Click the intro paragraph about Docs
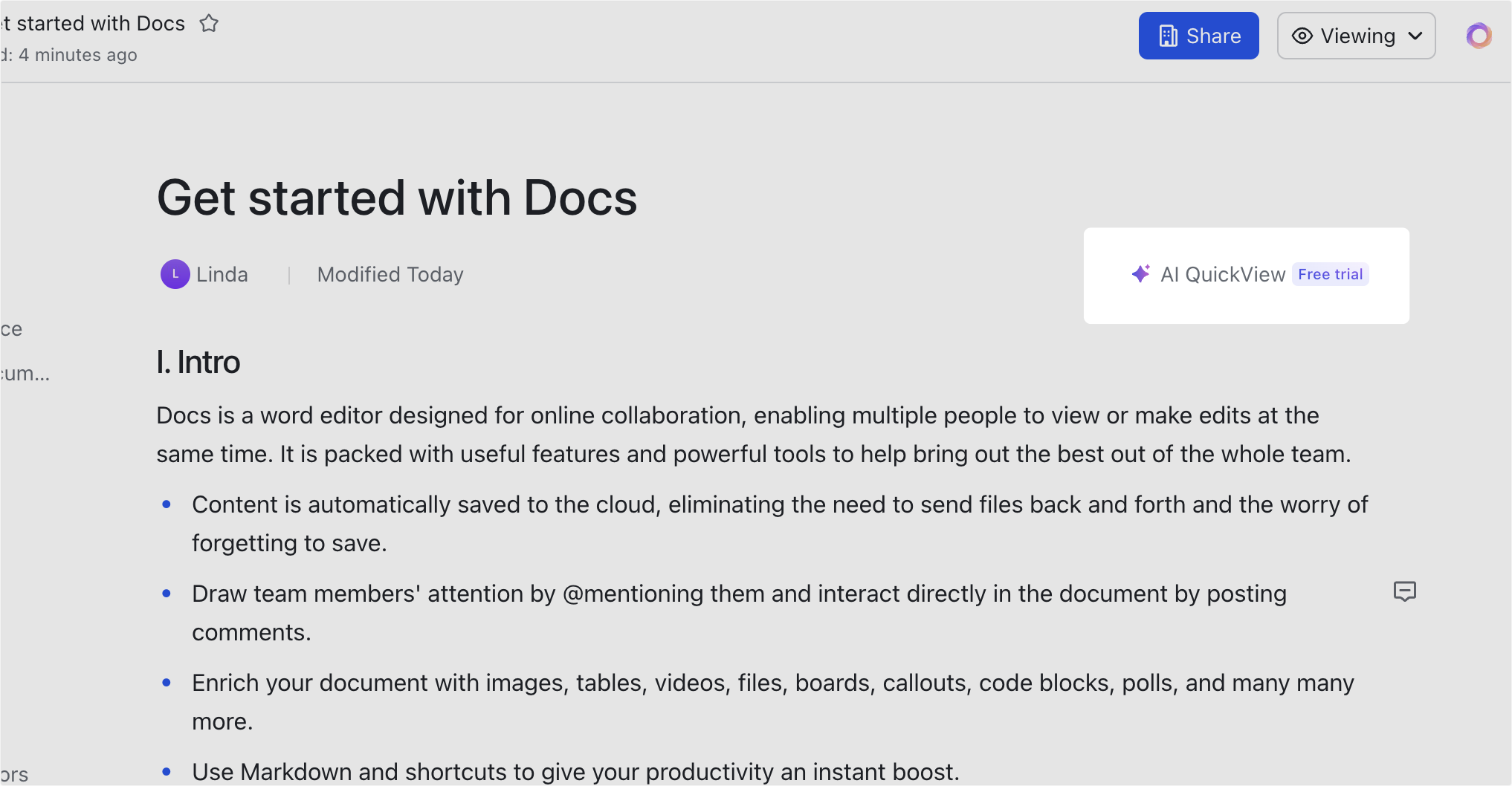The height and width of the screenshot is (786, 1512). coord(753,435)
